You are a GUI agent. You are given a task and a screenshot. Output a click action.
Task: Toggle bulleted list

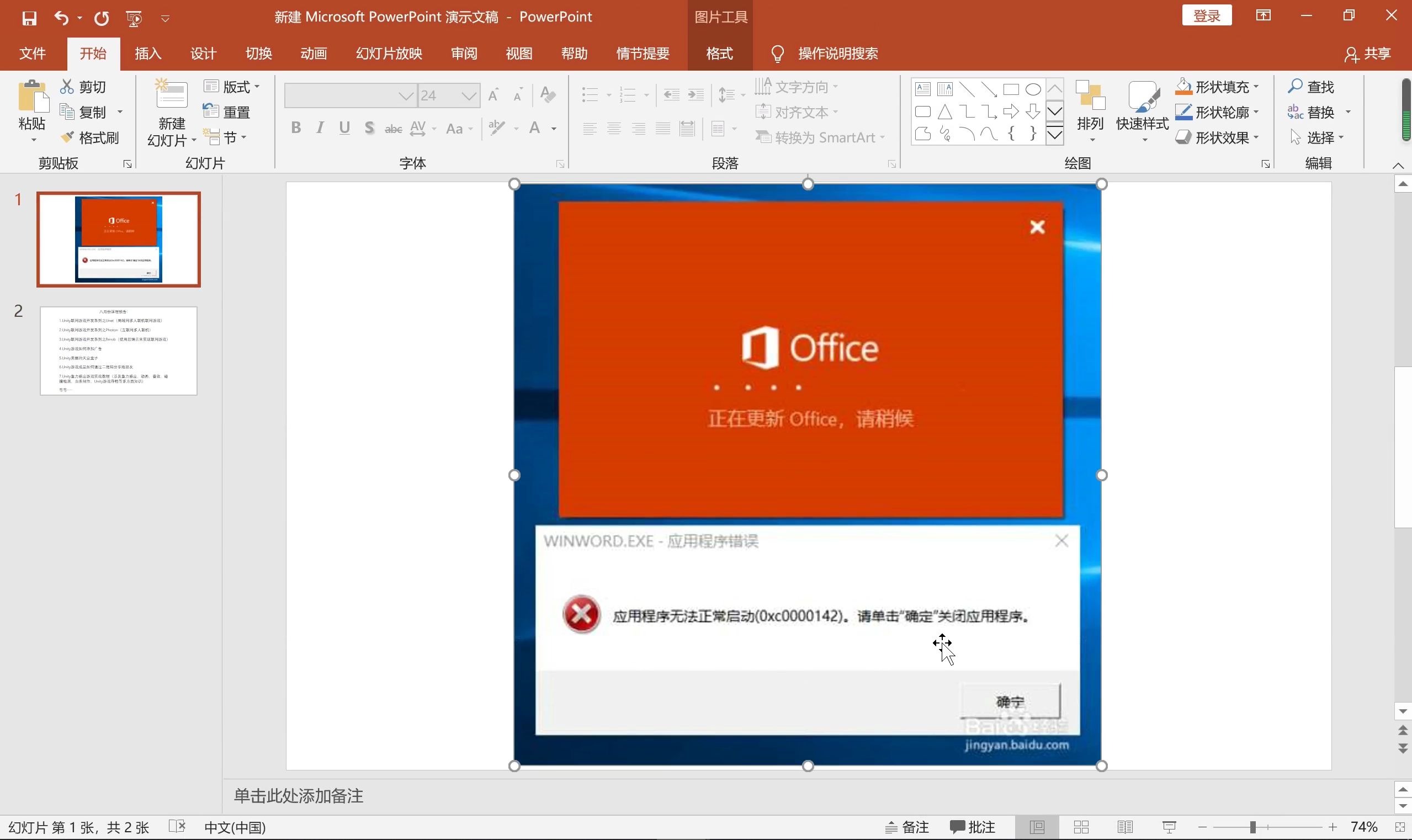(x=590, y=94)
